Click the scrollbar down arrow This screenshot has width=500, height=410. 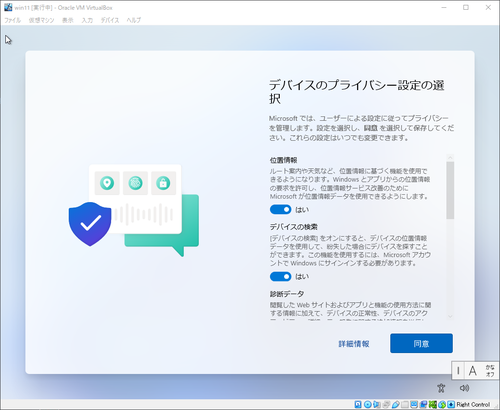pyautogui.click(x=450, y=316)
